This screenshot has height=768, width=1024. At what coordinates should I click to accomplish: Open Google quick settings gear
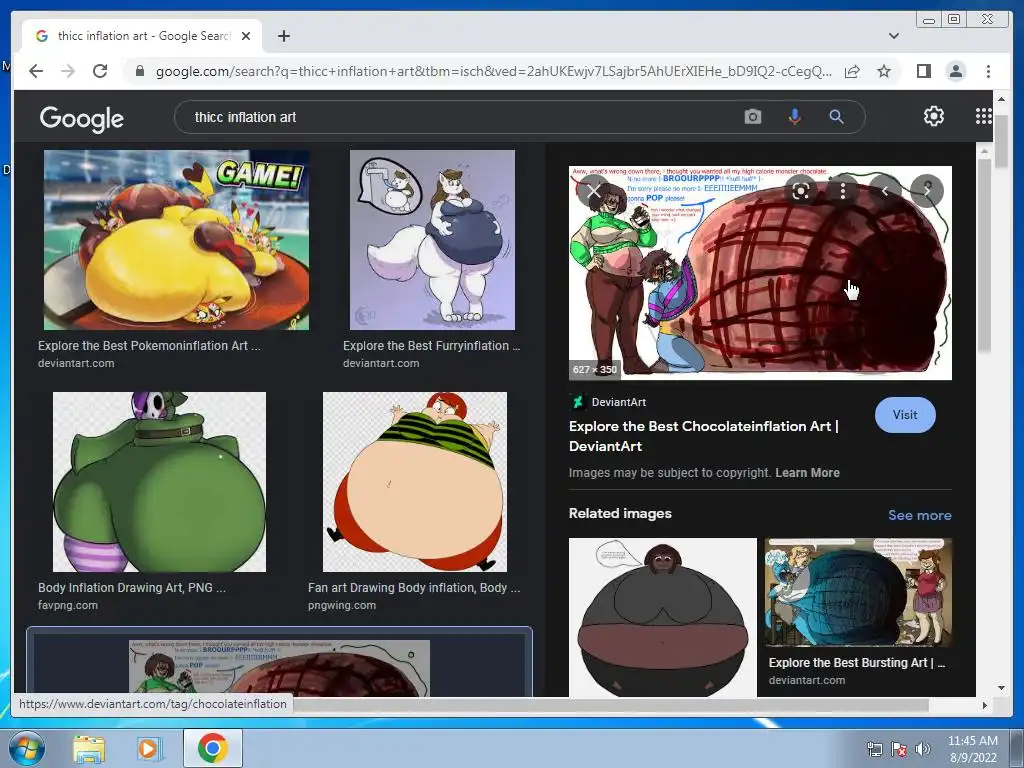[933, 116]
